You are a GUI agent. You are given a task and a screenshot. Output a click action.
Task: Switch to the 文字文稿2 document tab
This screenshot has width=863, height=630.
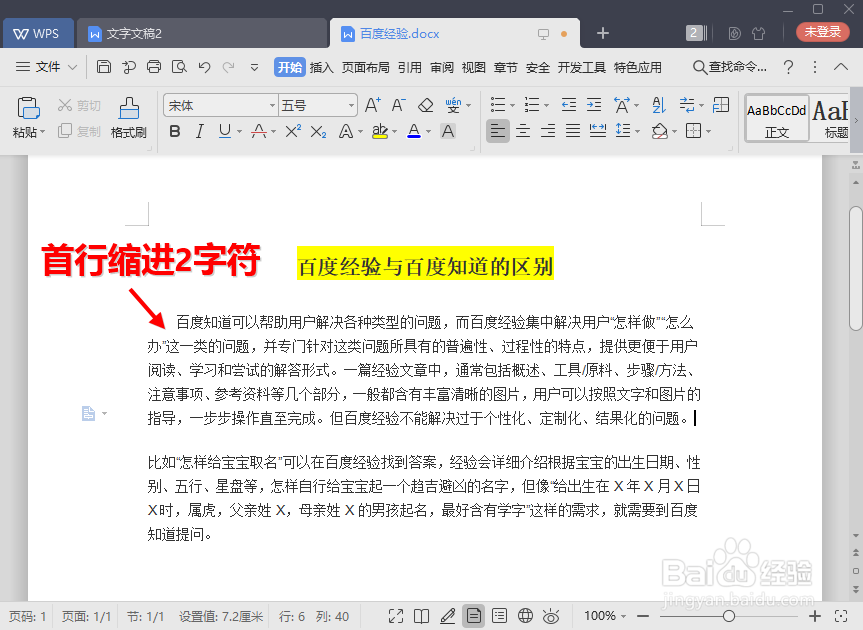point(201,34)
